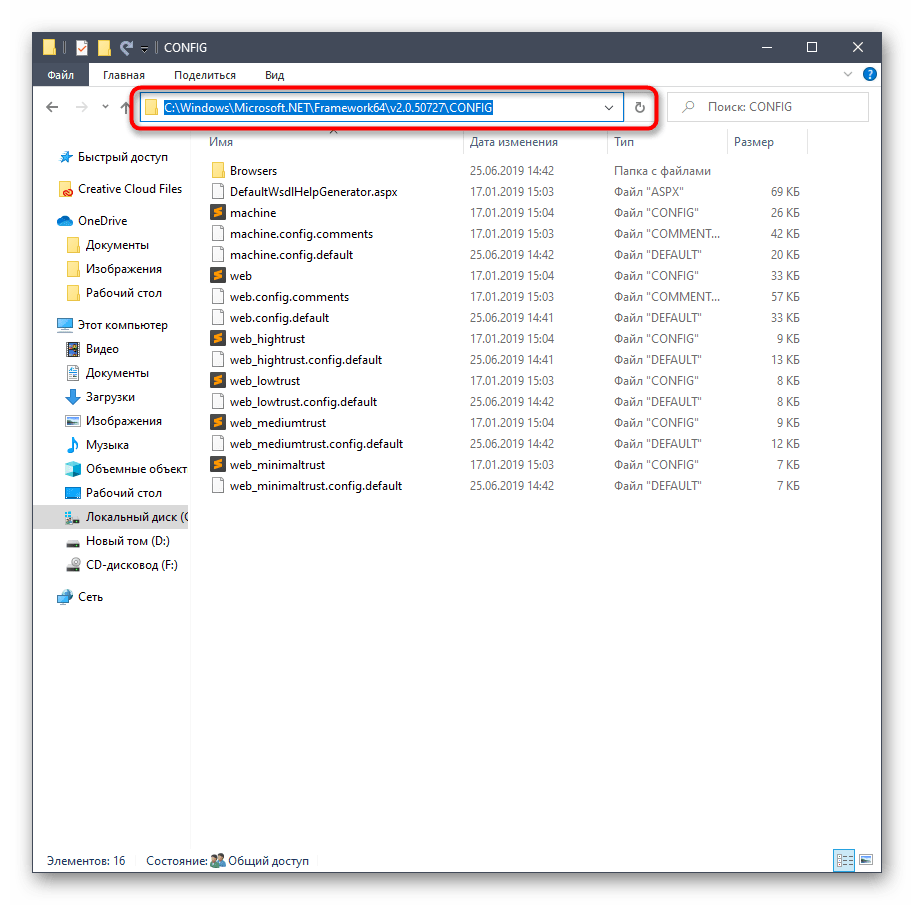This screenshot has width=914, height=905.
Task: Go up one folder level
Action: pos(125,107)
